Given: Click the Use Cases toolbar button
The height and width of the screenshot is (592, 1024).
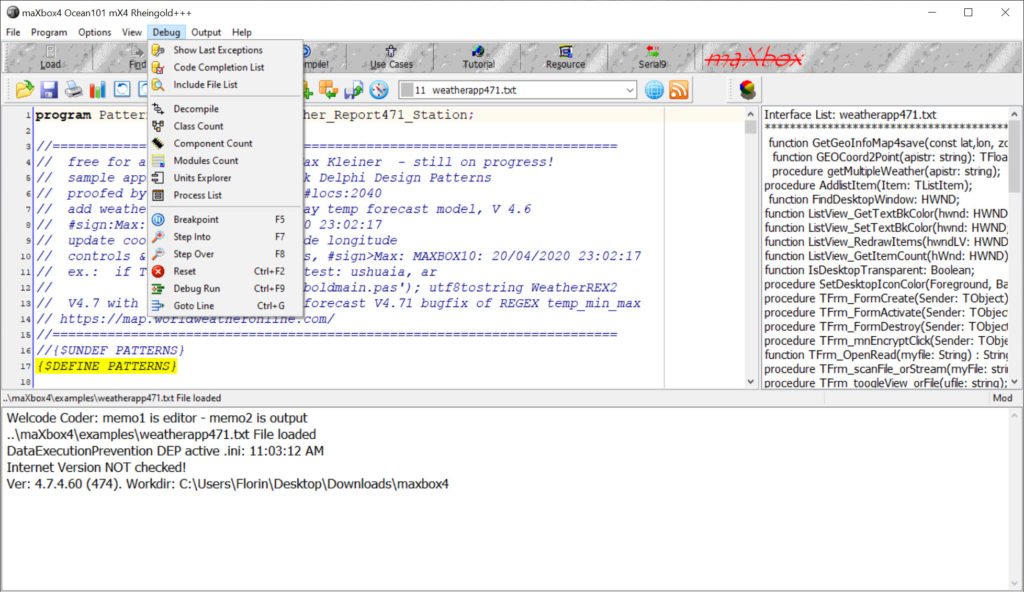Looking at the screenshot, I should [x=391, y=58].
